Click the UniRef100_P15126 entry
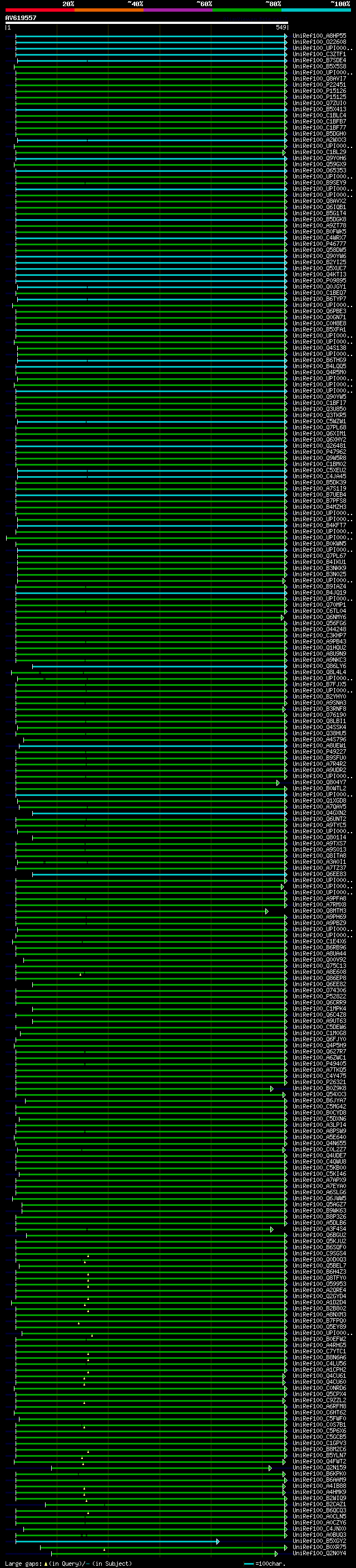This screenshot has height=1568, width=356. coord(319,91)
